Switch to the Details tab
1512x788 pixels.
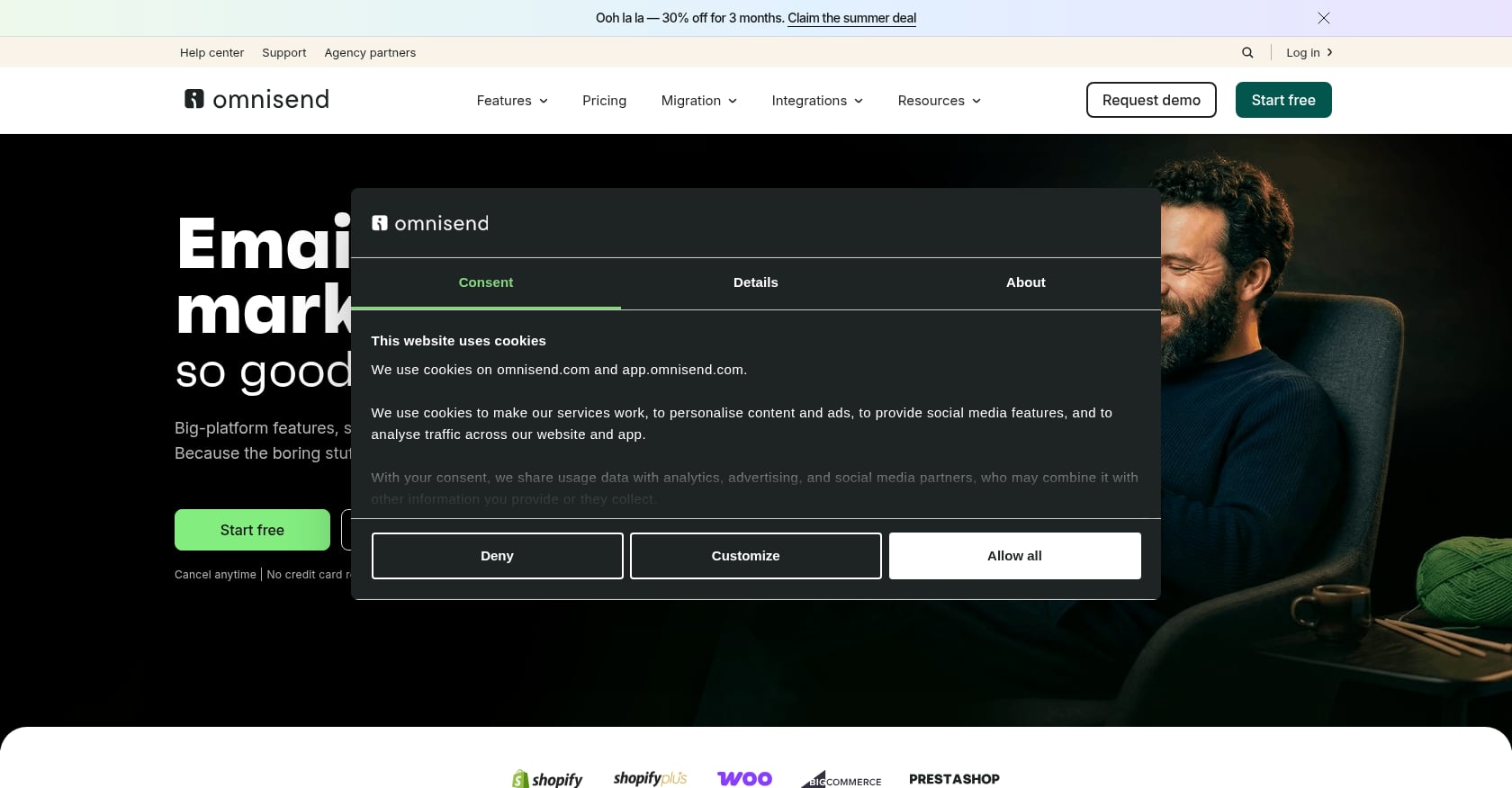(x=756, y=282)
